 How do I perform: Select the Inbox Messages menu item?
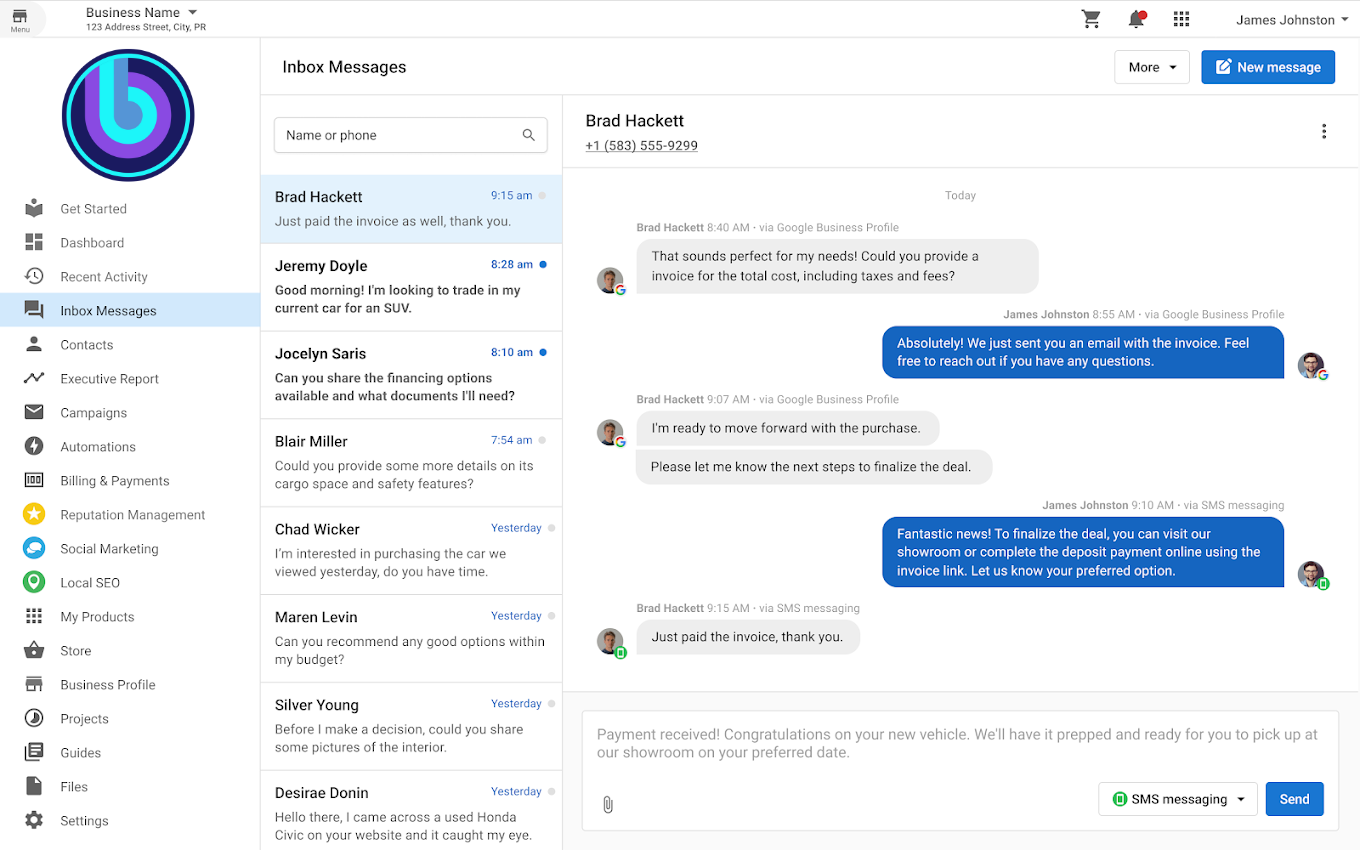pyautogui.click(x=130, y=311)
